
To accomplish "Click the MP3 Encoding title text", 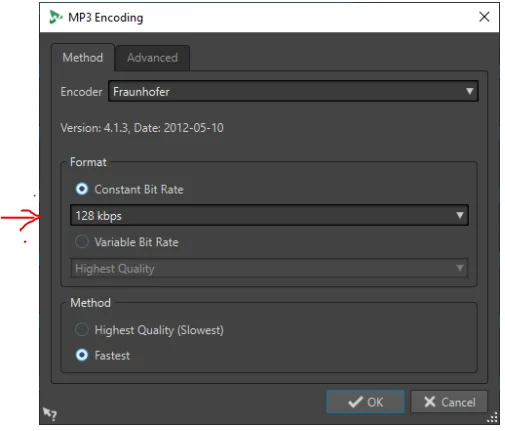I will (x=105, y=17).
